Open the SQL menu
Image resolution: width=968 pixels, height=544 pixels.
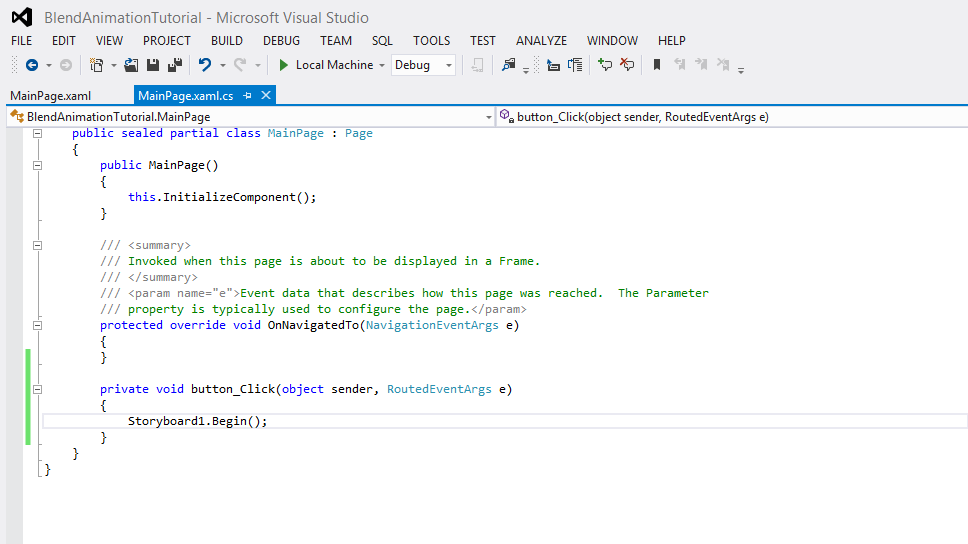382,41
